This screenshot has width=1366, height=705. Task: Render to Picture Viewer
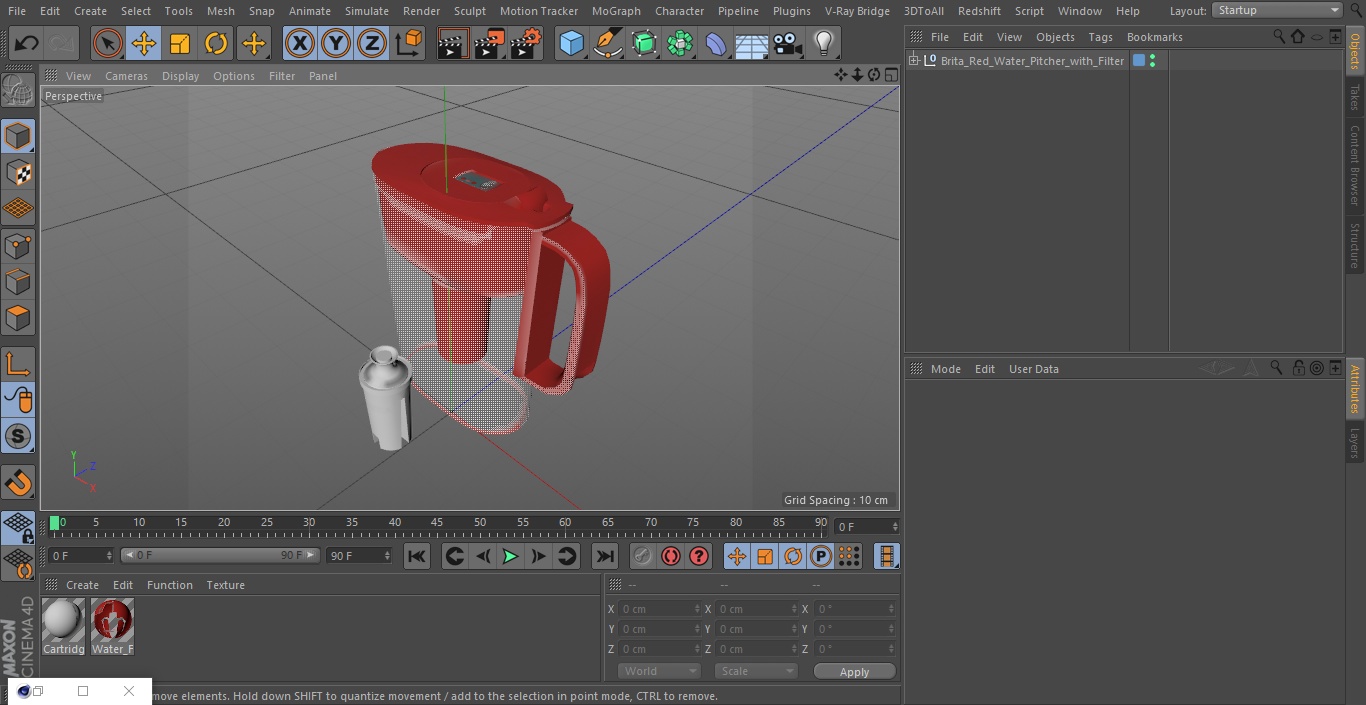pyautogui.click(x=489, y=43)
